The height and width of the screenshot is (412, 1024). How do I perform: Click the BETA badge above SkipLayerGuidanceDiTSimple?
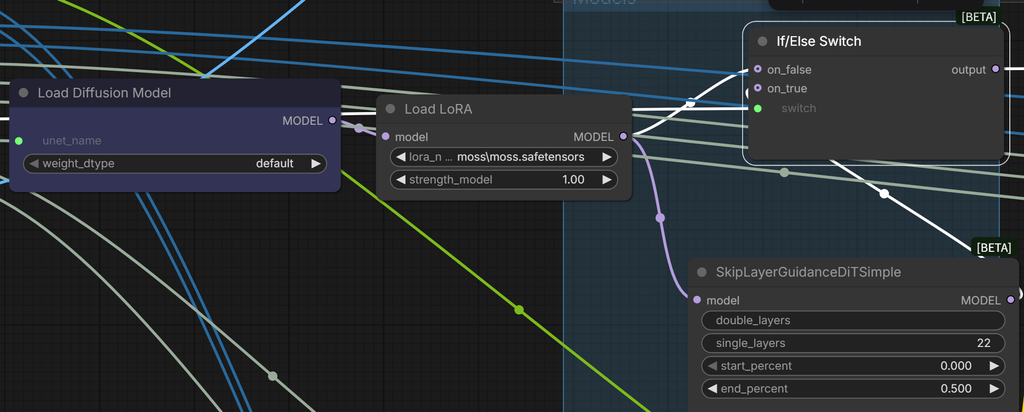(994, 247)
